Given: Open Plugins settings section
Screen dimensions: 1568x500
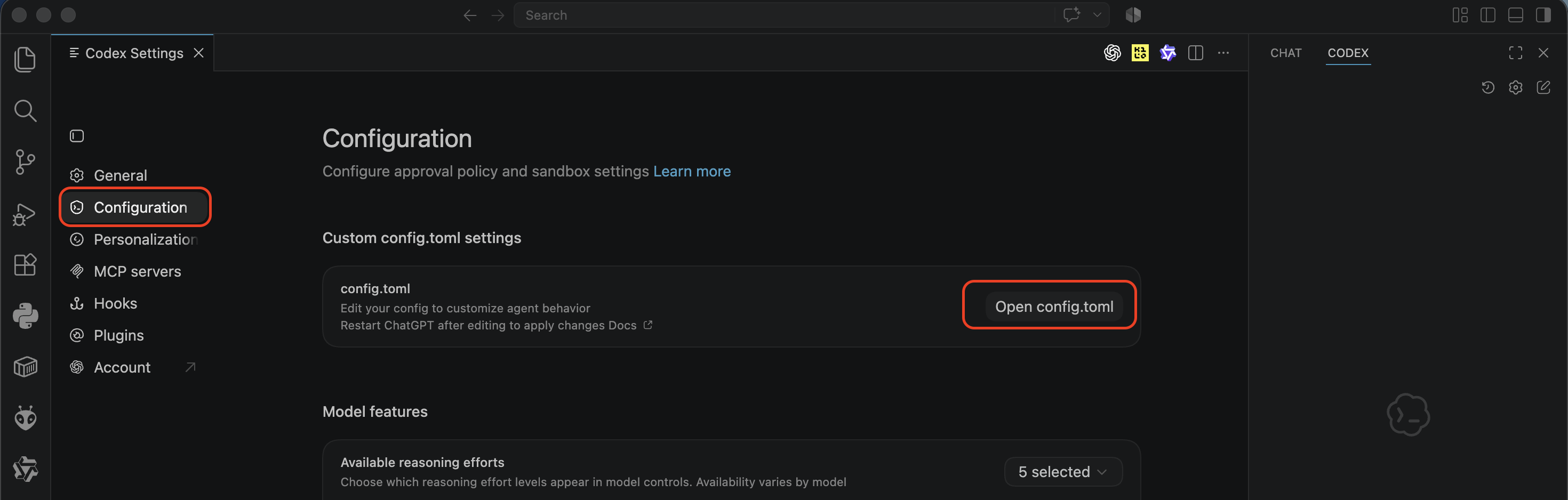Looking at the screenshot, I should point(135,335).
